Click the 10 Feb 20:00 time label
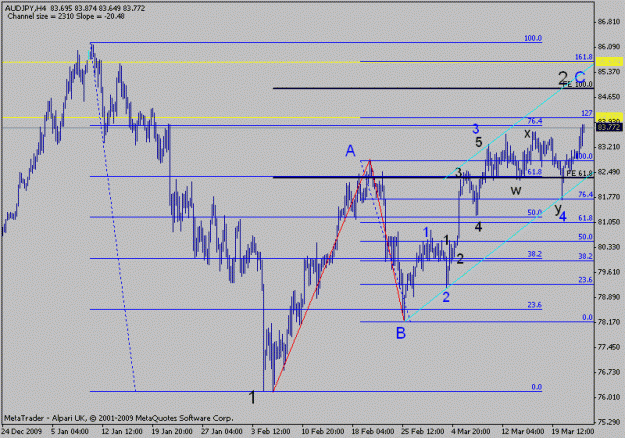The width and height of the screenshot is (625, 438). tap(323, 431)
